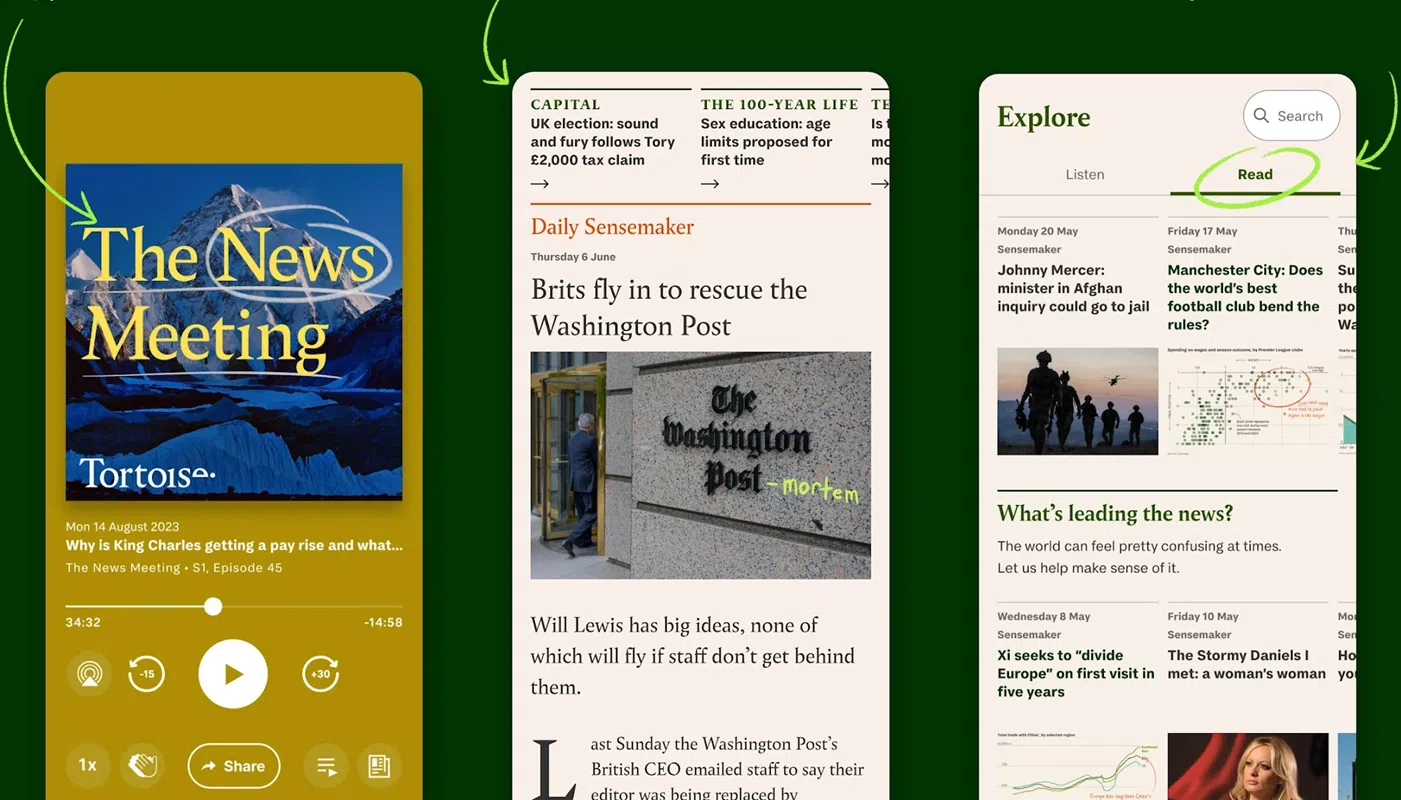
Task: Open 'Johnny Mercer: minister in Afghan inquiry' article
Action: [x=1074, y=288]
